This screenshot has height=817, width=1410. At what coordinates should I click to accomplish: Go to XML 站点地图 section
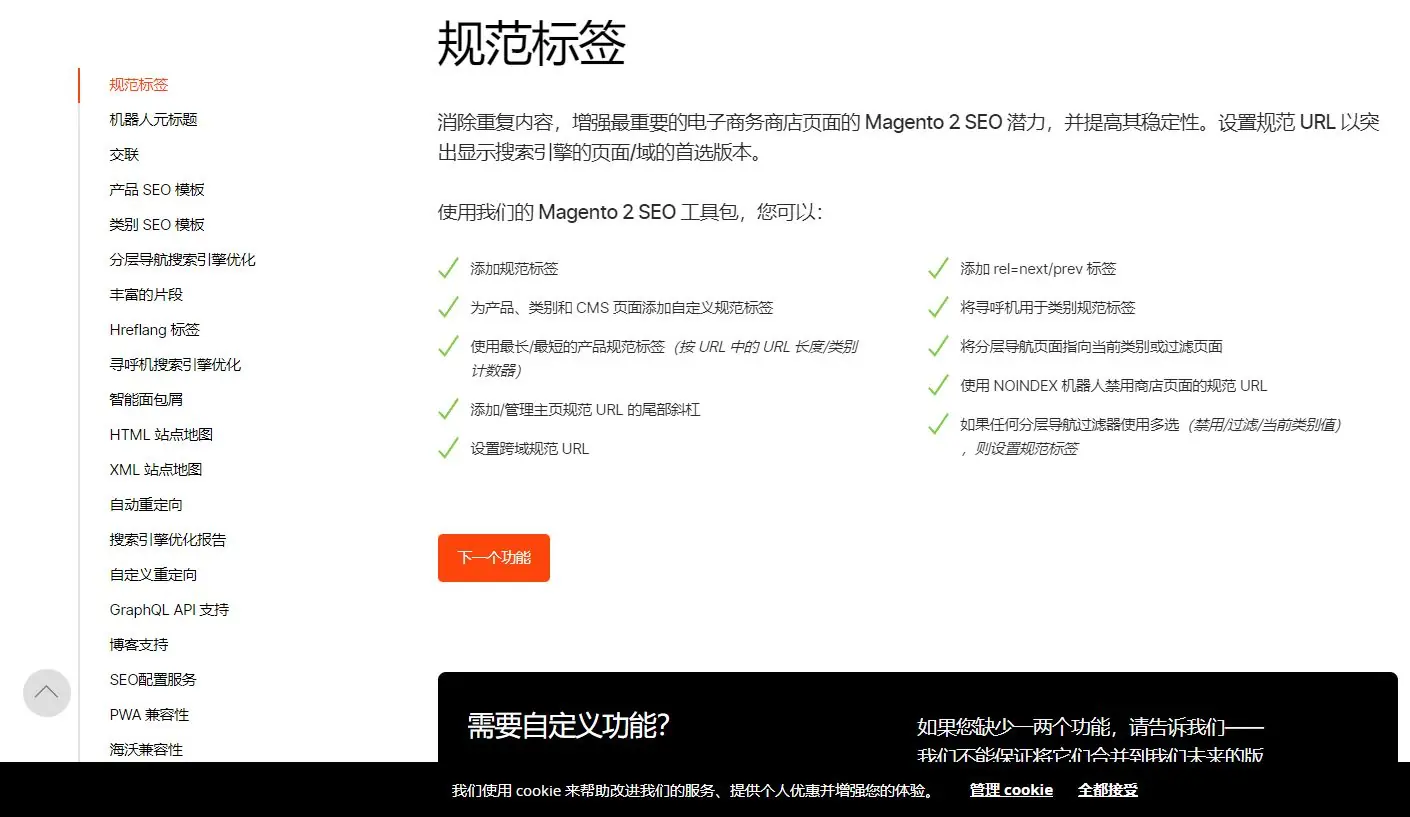(x=156, y=470)
